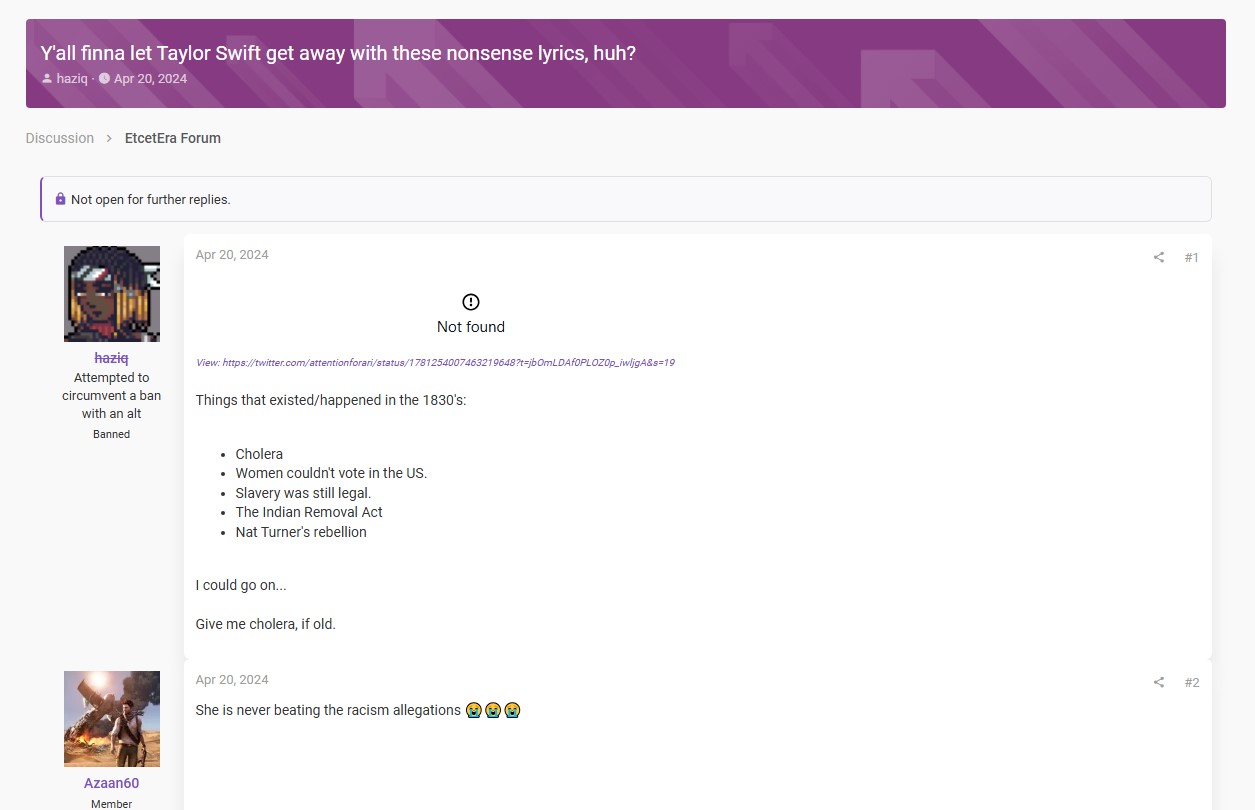Click "Attempted to circumvent a ban with an alt" text
The height and width of the screenshot is (810, 1255).
(x=112, y=396)
